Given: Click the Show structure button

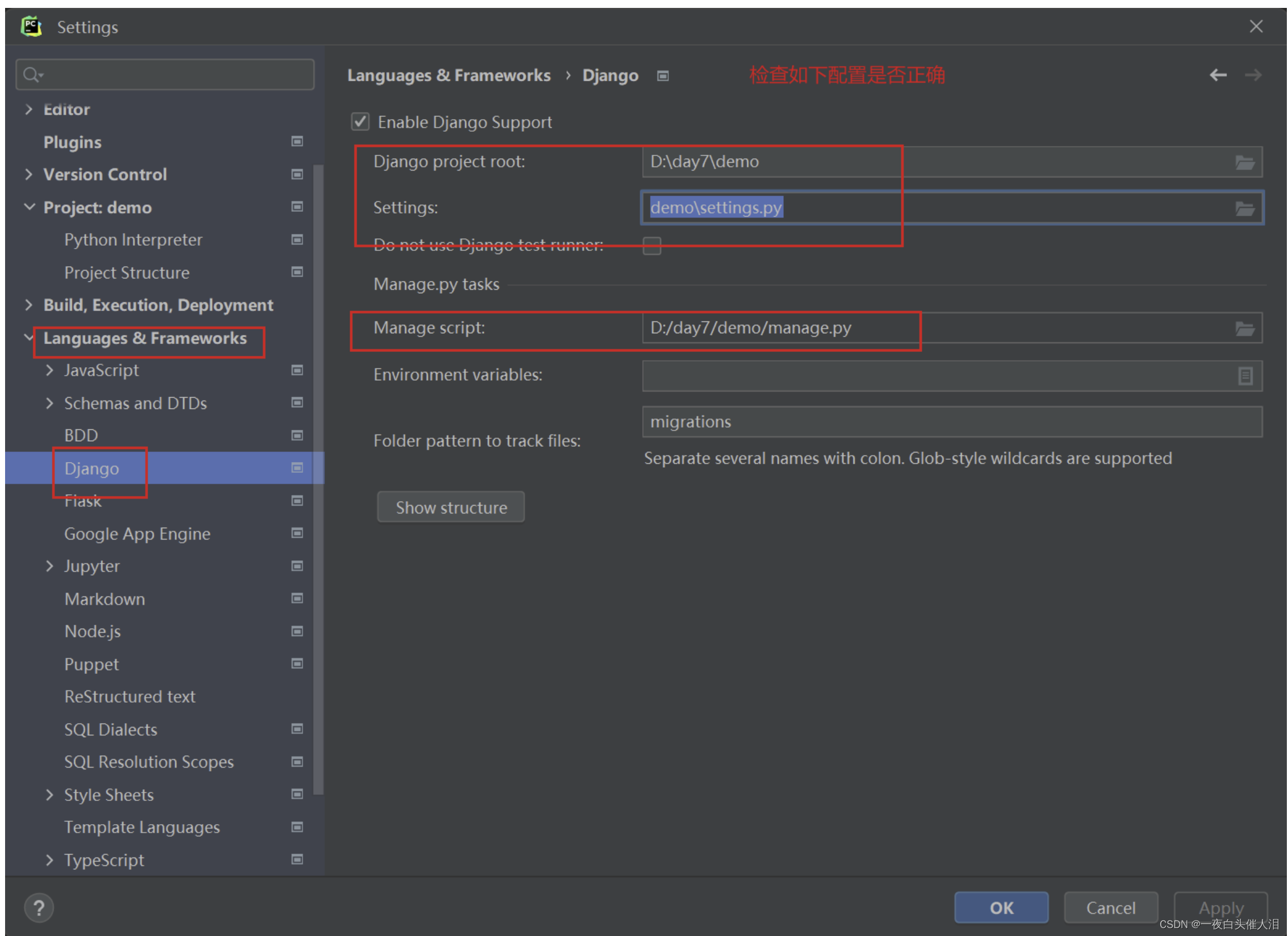Looking at the screenshot, I should pos(450,507).
